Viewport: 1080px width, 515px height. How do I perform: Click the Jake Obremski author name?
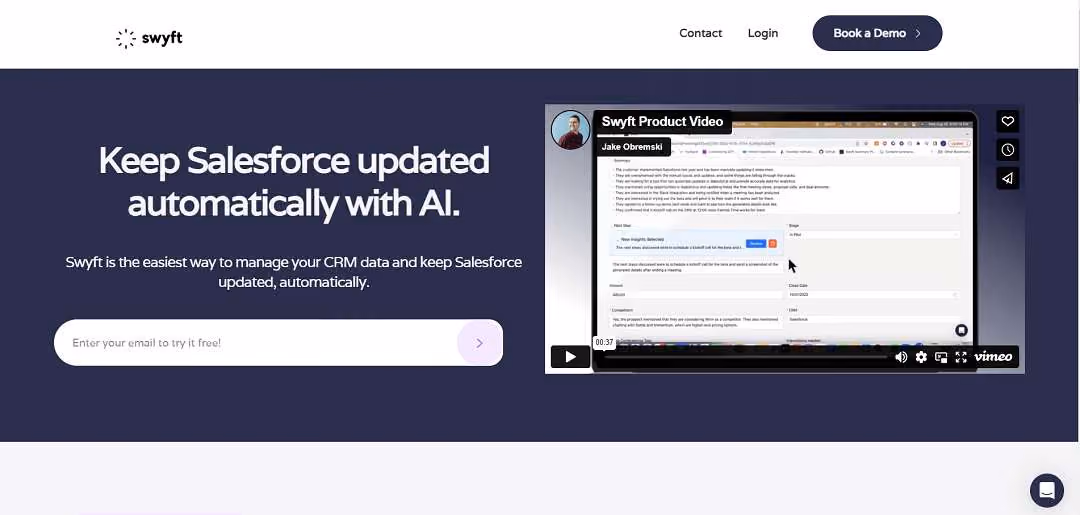[631, 147]
